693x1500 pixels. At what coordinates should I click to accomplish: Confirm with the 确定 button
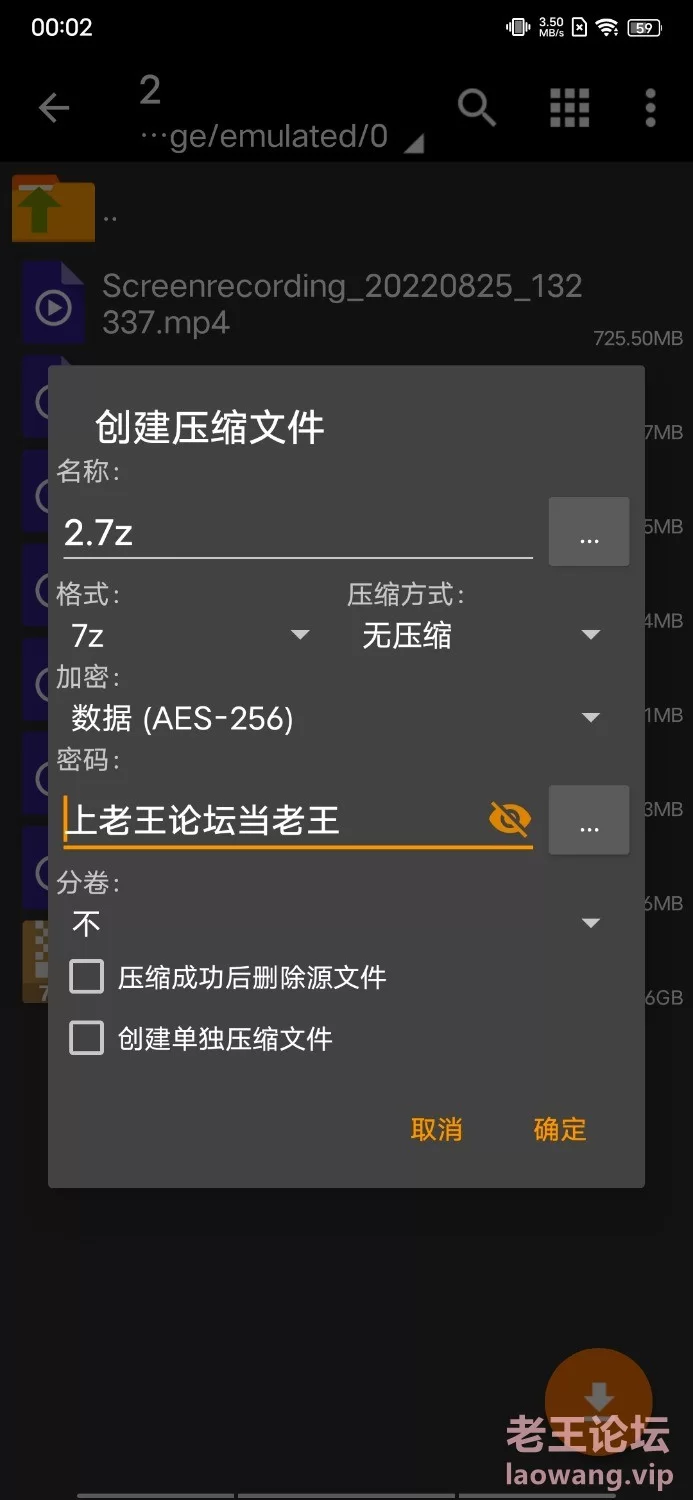[560, 1129]
